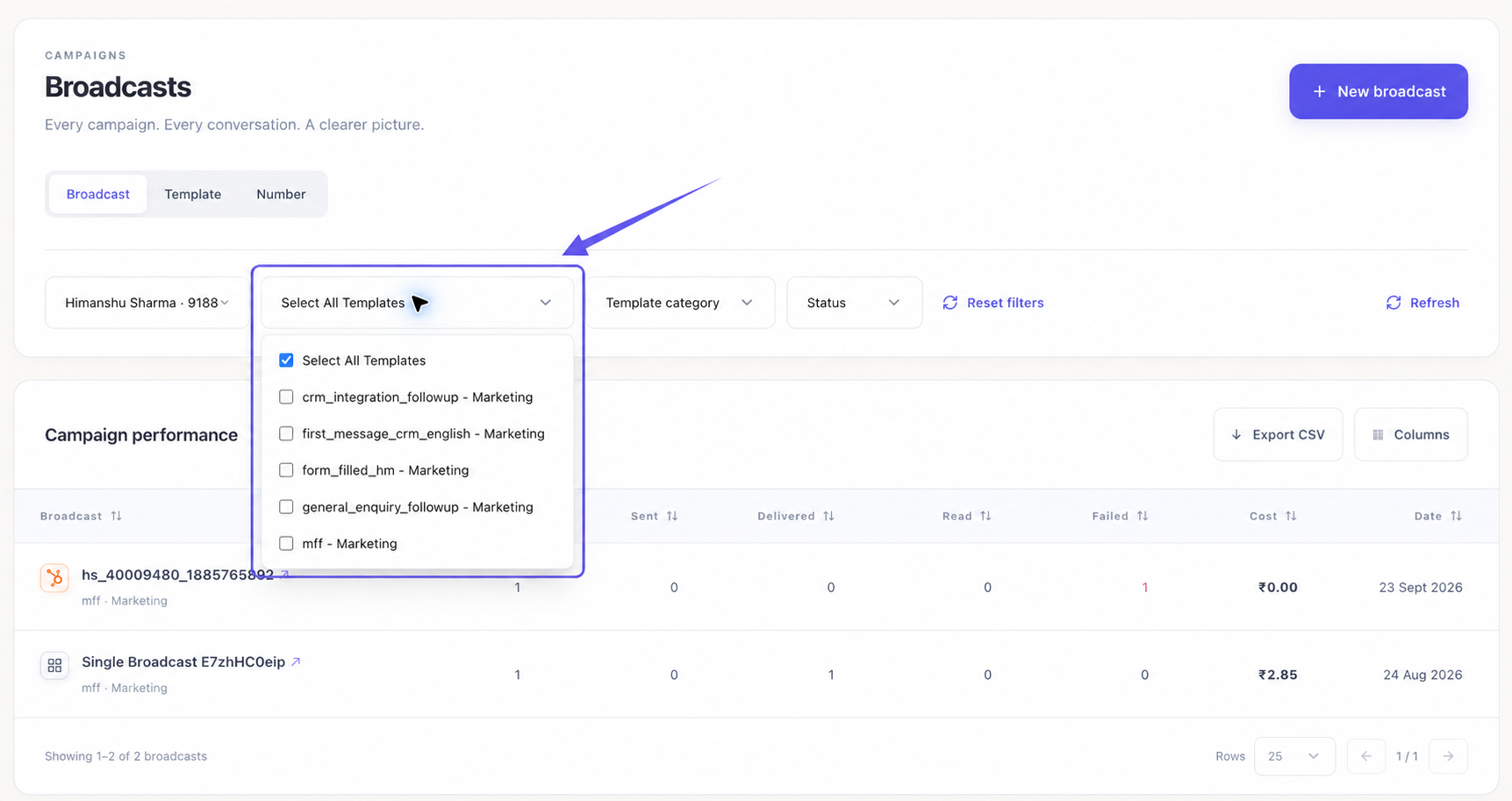
Task: Click Showing 1–2 of 2 broadcasts text
Action: [126, 756]
